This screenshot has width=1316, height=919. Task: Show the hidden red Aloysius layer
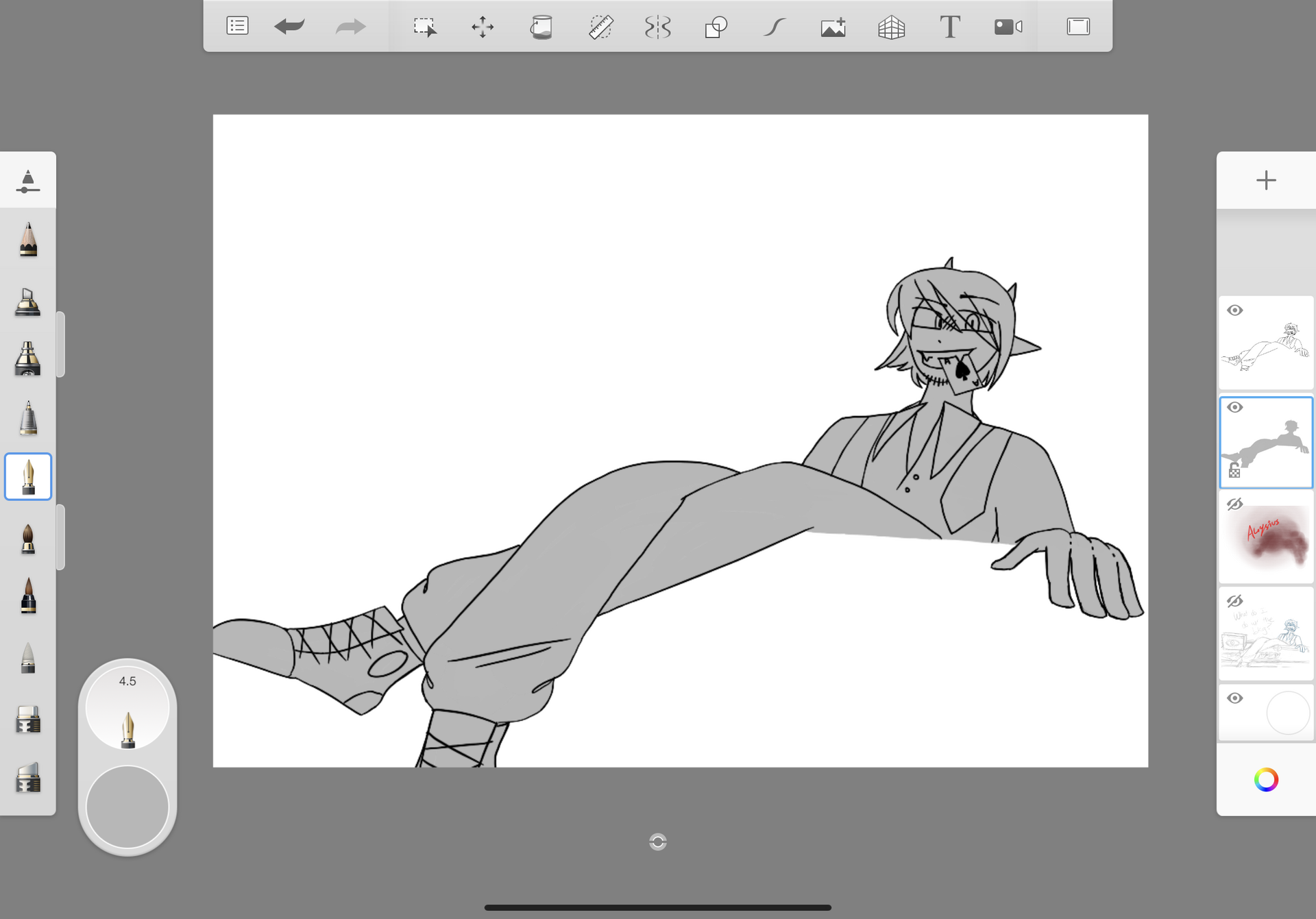[x=1235, y=504]
